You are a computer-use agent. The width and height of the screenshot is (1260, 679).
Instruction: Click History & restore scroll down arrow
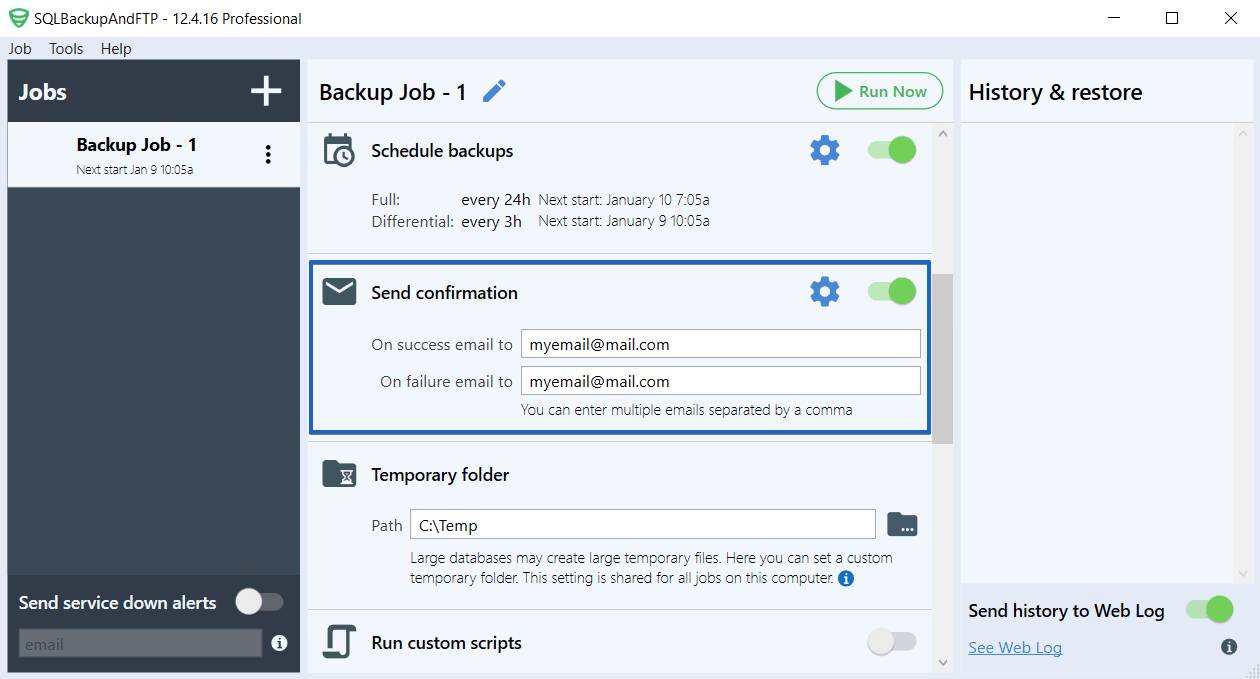1243,574
